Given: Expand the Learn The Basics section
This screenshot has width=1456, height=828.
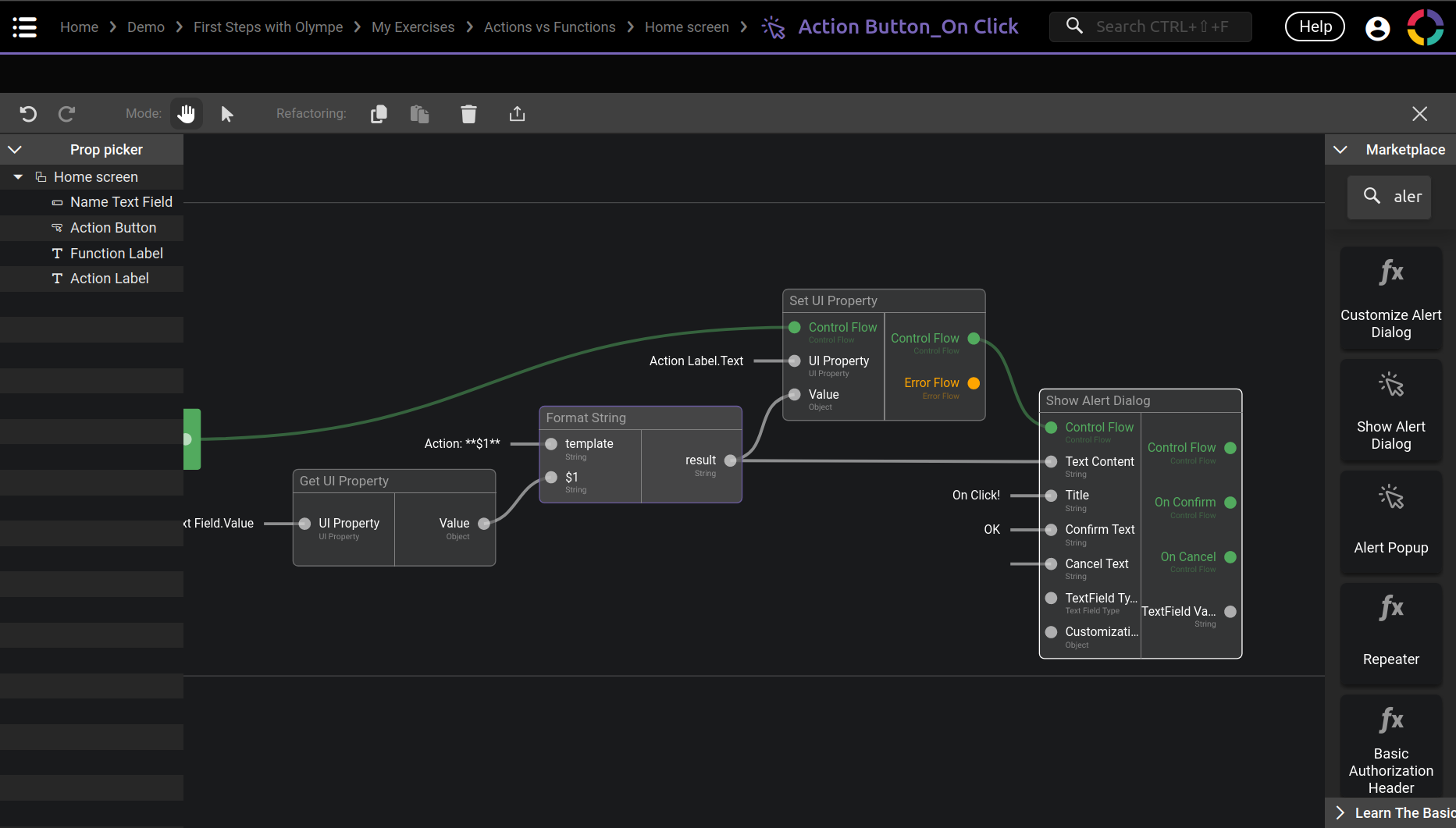Looking at the screenshot, I should 1340,812.
